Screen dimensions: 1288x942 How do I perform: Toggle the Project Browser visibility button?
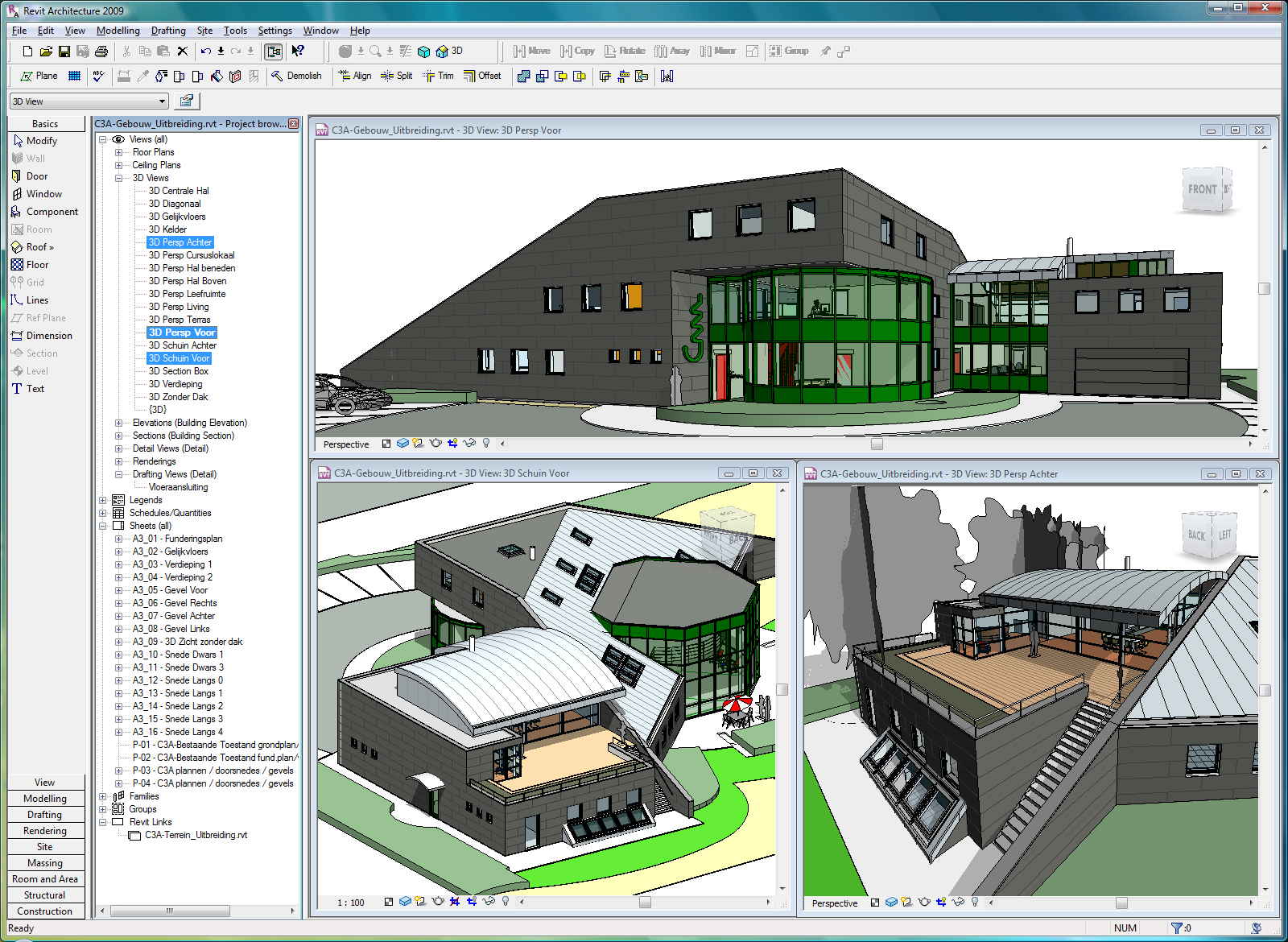click(274, 52)
